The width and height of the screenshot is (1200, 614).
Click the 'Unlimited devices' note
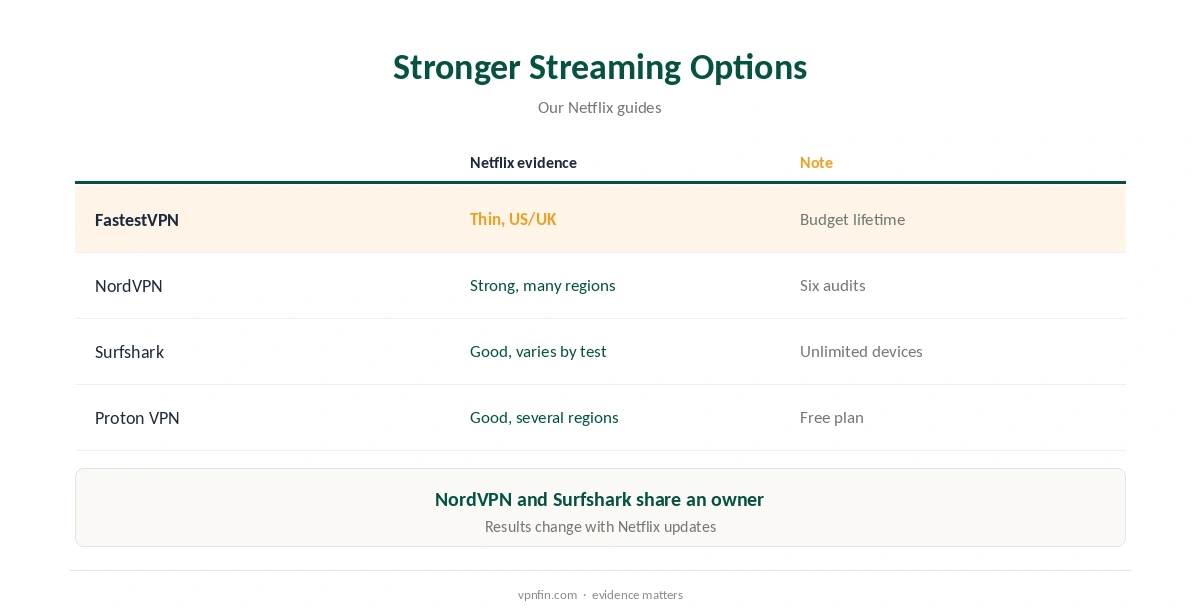click(x=861, y=352)
